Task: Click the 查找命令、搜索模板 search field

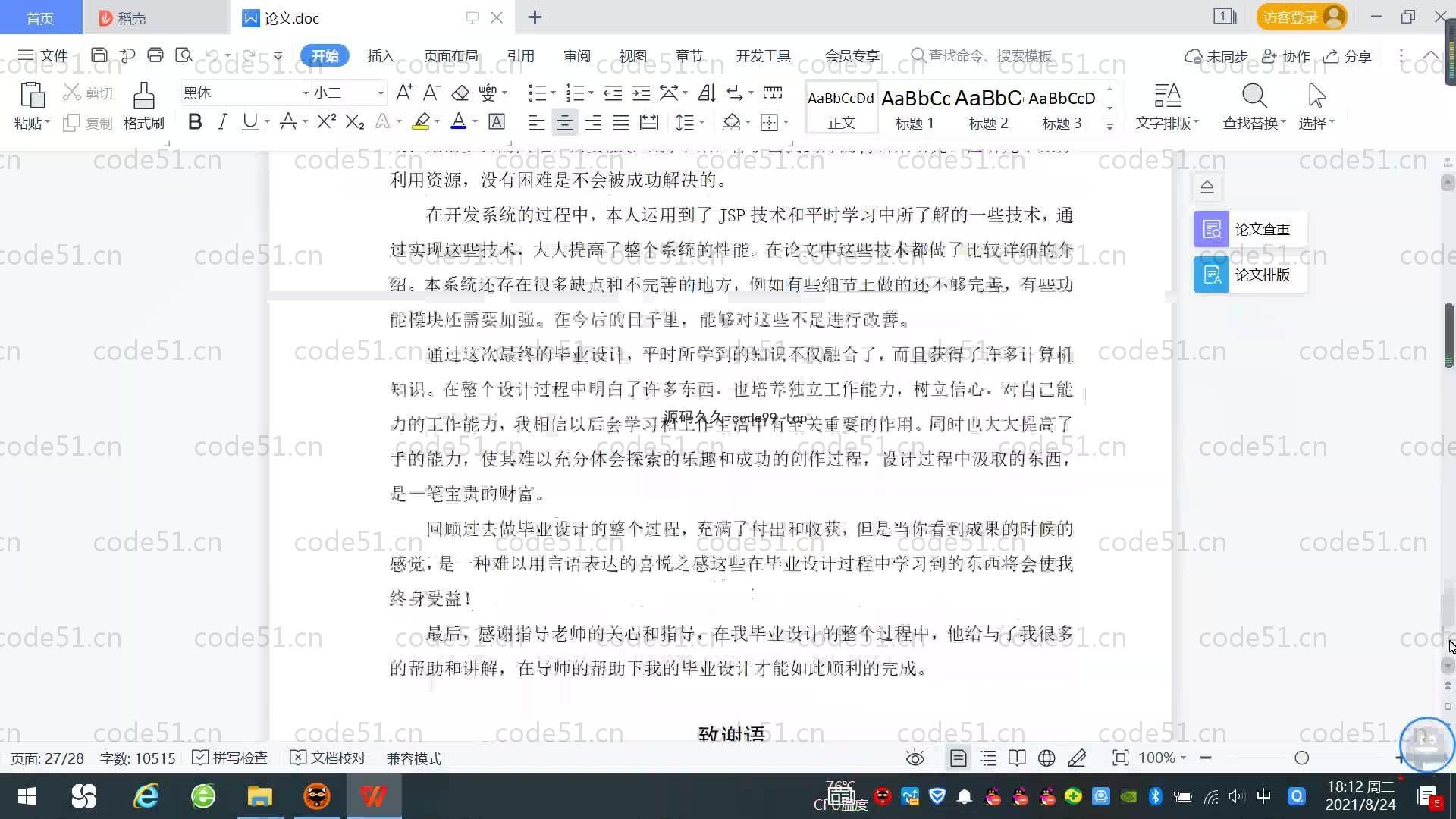Action: pyautogui.click(x=981, y=56)
